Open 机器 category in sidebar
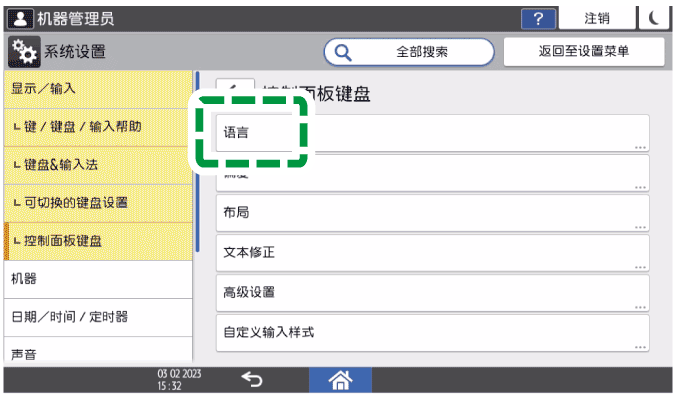 98,279
